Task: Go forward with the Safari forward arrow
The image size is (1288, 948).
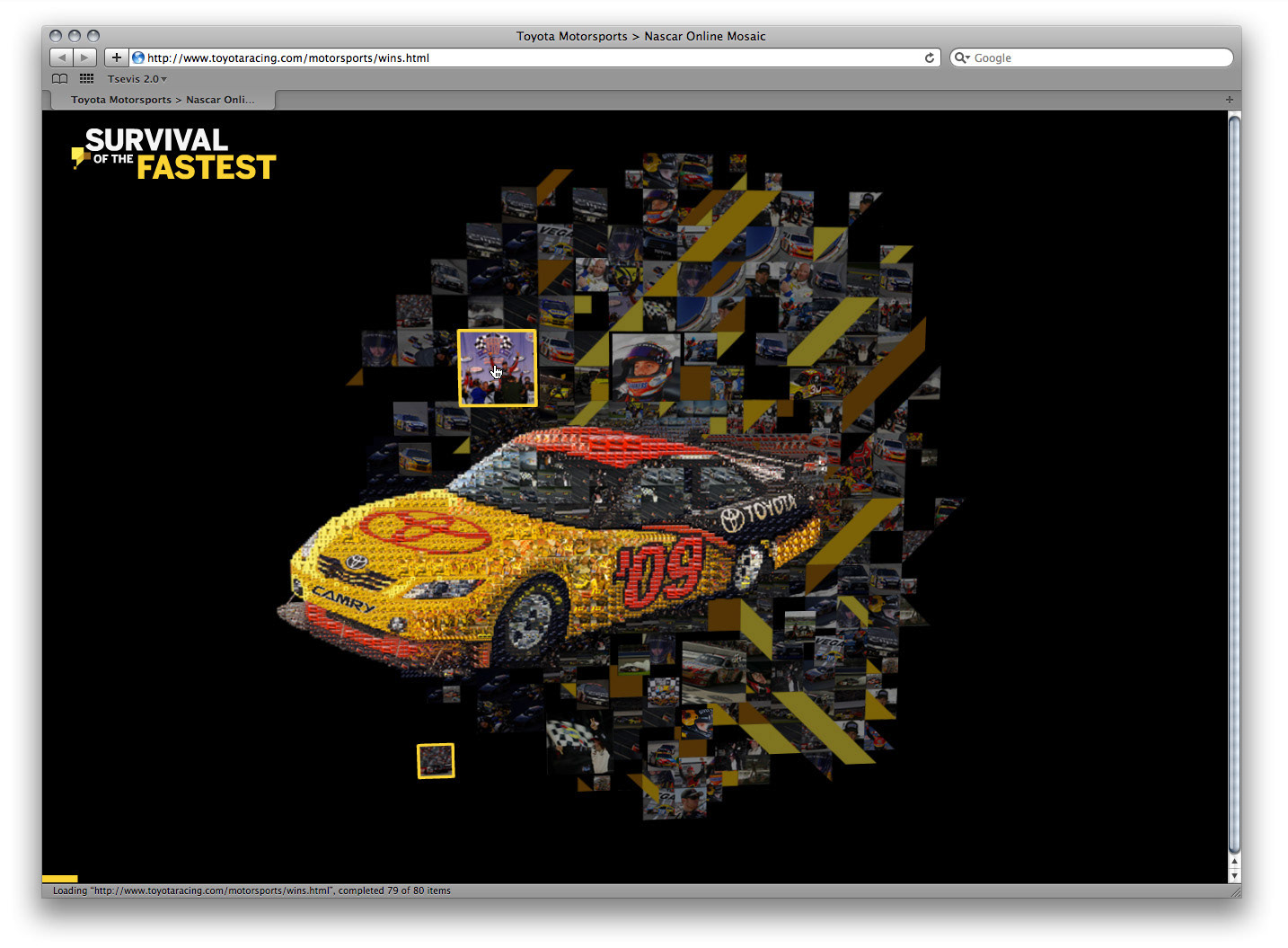Action: 84,58
